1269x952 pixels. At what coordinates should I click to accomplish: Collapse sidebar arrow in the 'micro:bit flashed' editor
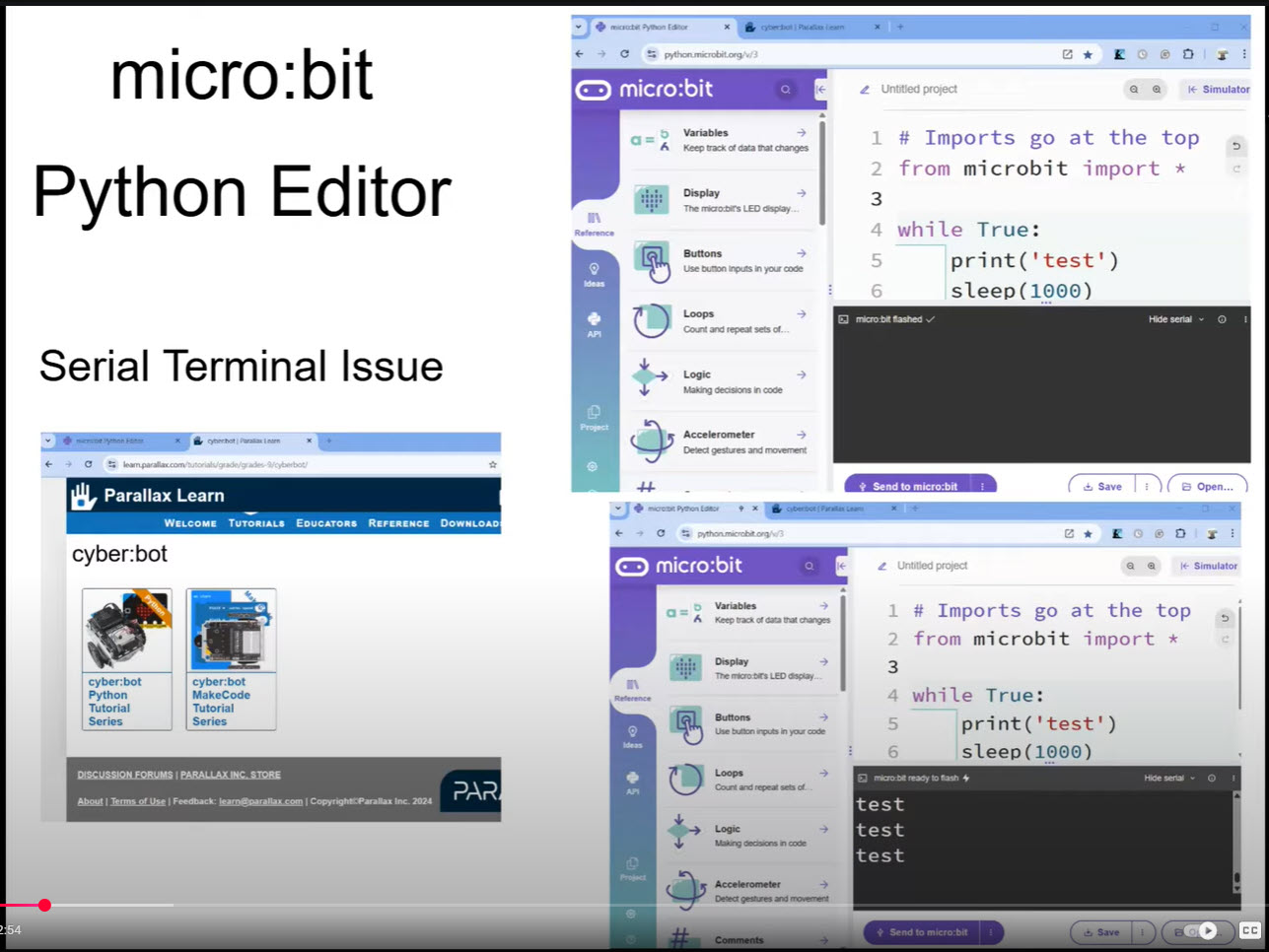820,90
